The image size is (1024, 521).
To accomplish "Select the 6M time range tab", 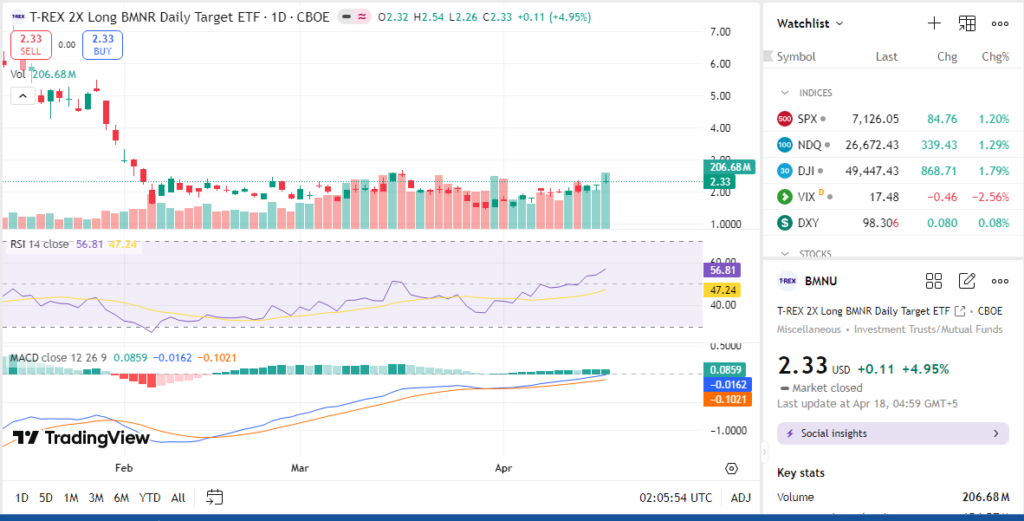I will tap(121, 497).
